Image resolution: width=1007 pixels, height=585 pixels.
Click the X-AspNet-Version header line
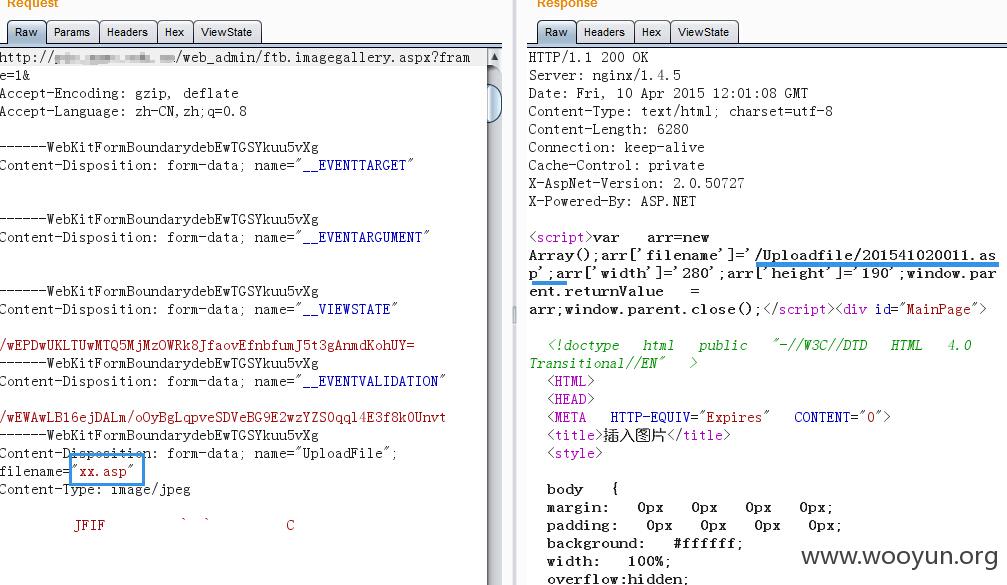coord(636,184)
